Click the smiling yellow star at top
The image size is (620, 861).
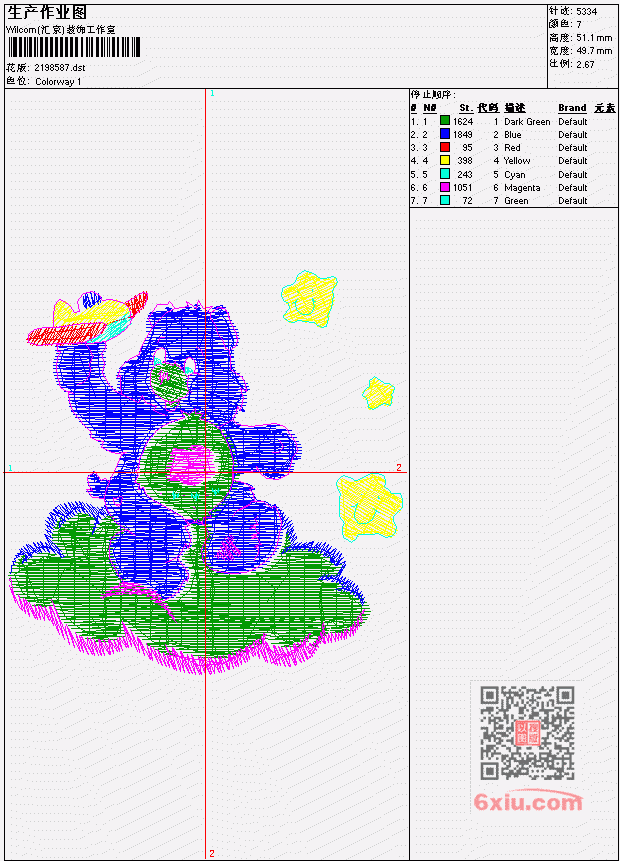tap(309, 299)
